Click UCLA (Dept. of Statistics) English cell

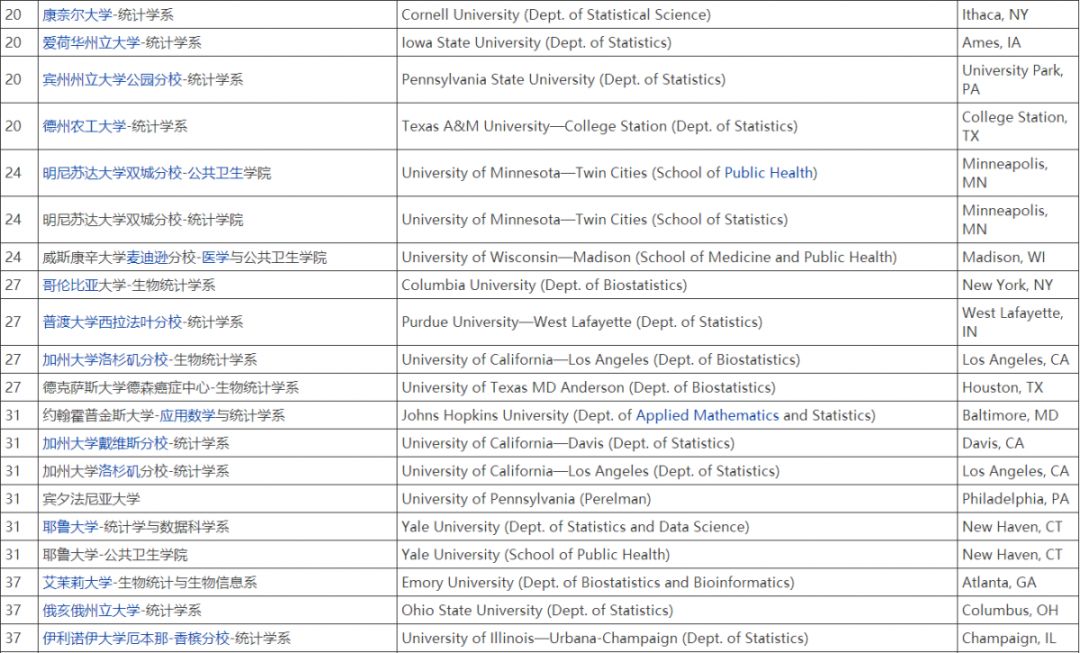676,471
